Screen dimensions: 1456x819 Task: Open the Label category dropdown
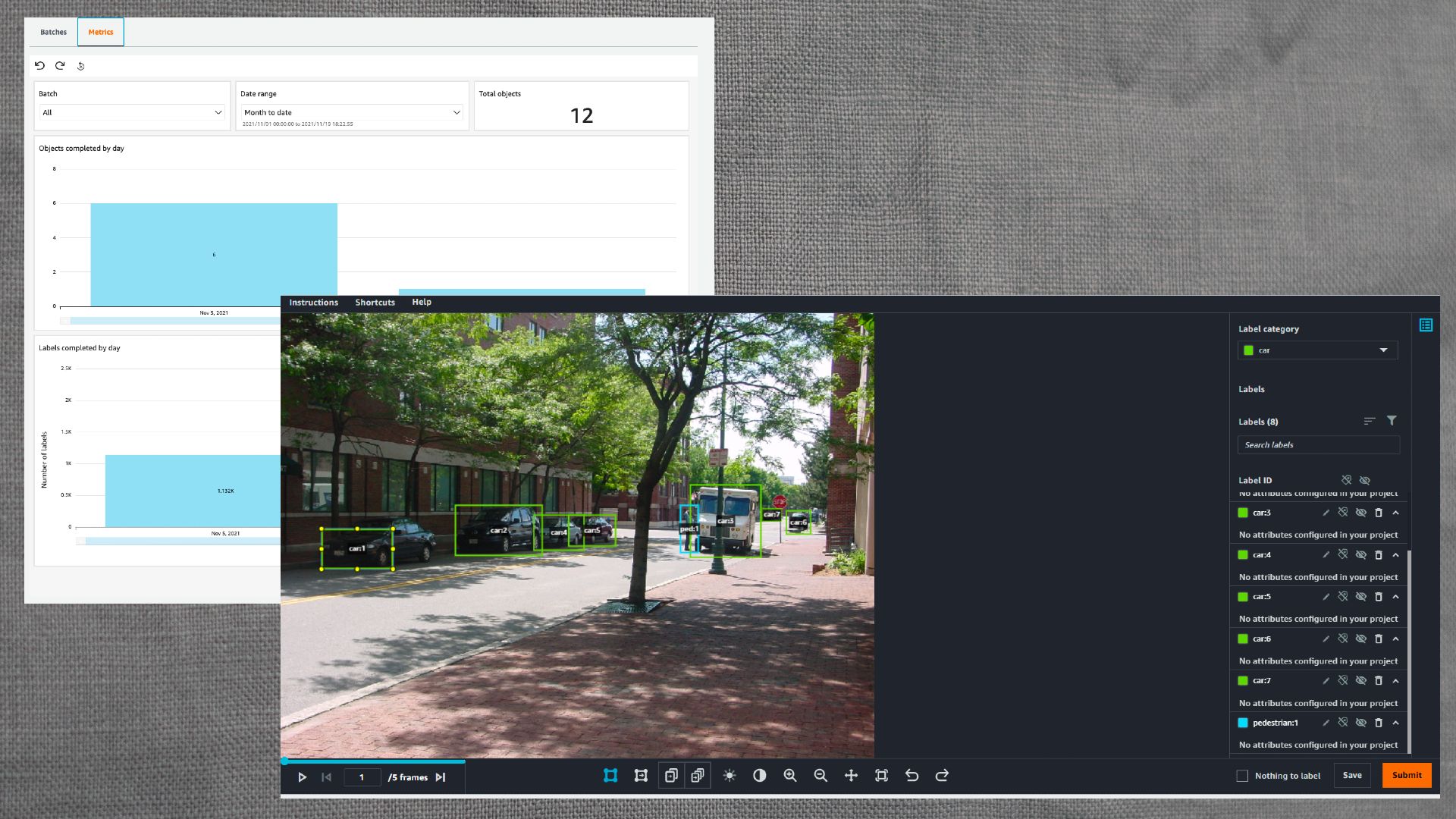coord(1317,350)
